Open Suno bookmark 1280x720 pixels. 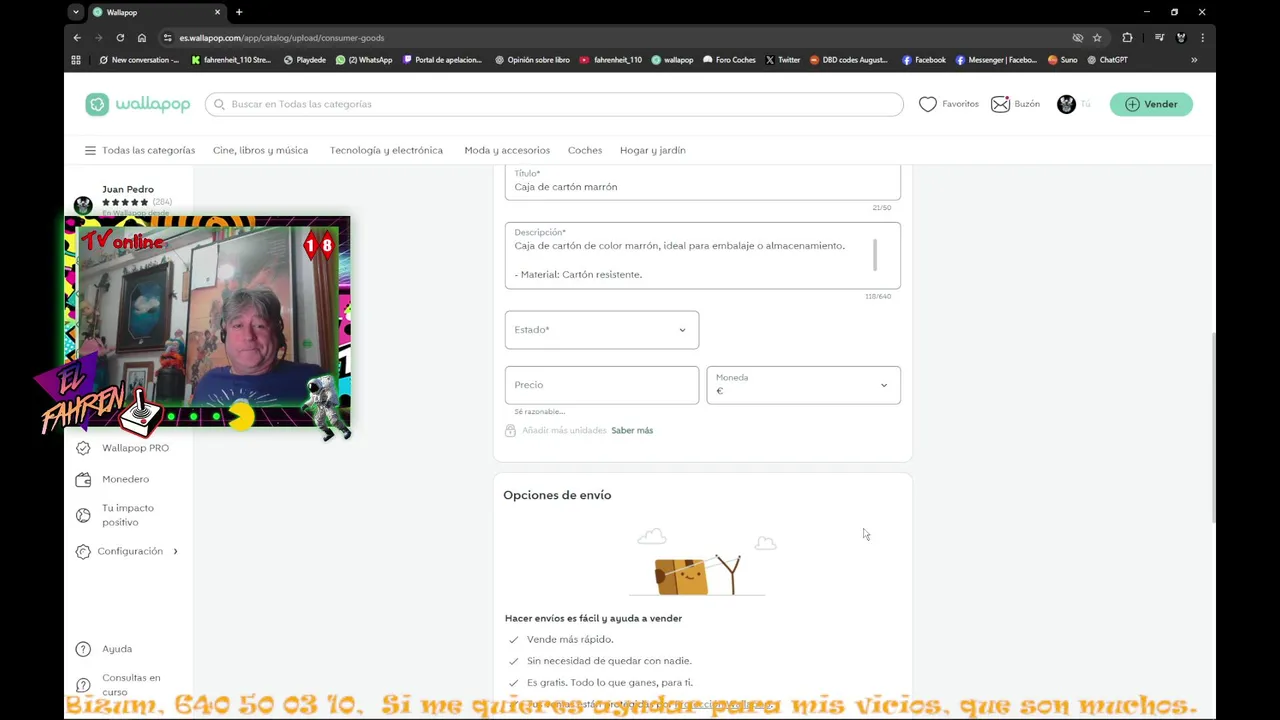(x=1063, y=60)
